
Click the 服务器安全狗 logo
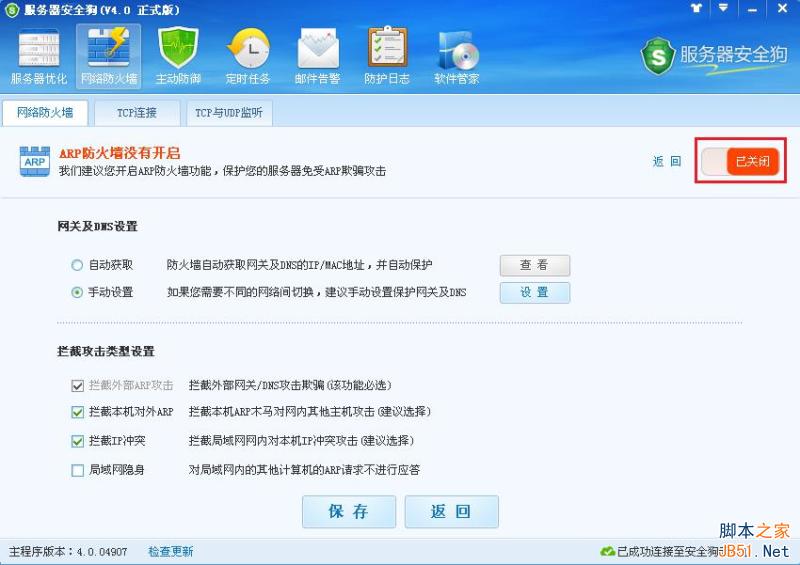click(x=714, y=56)
